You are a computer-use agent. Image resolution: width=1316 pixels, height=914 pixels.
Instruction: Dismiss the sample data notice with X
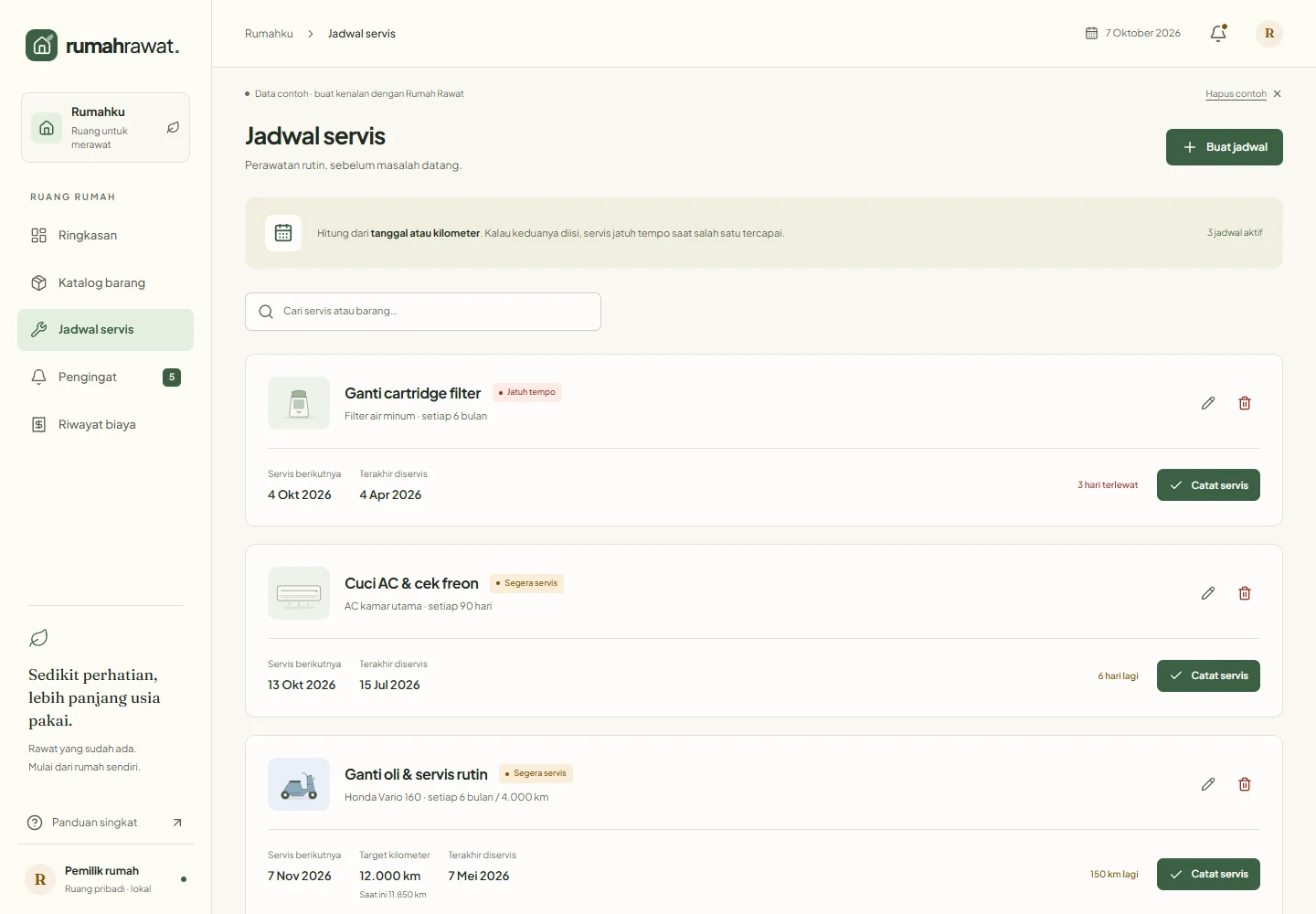1278,94
